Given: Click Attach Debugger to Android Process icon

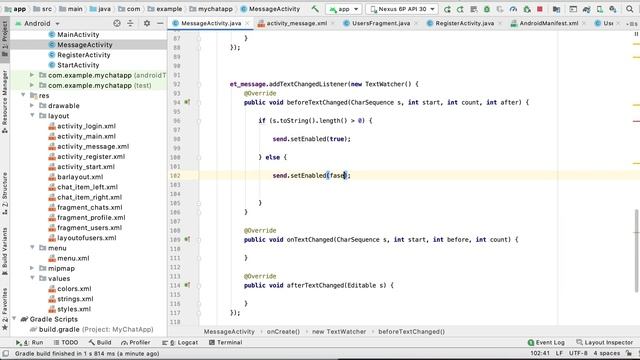Looking at the screenshot, I should [527, 9].
